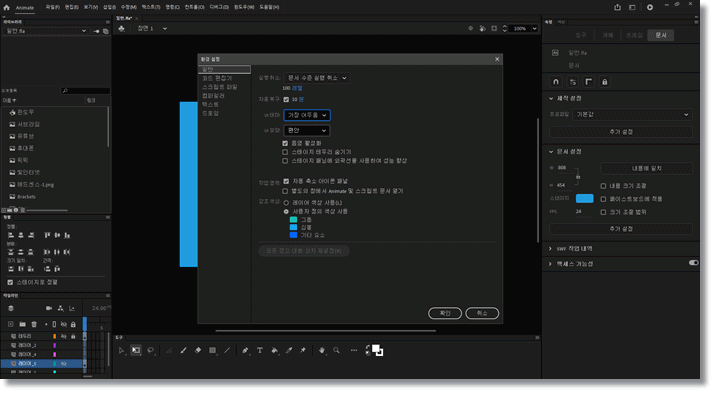Click the camera icon in the timeline panel

49,308
